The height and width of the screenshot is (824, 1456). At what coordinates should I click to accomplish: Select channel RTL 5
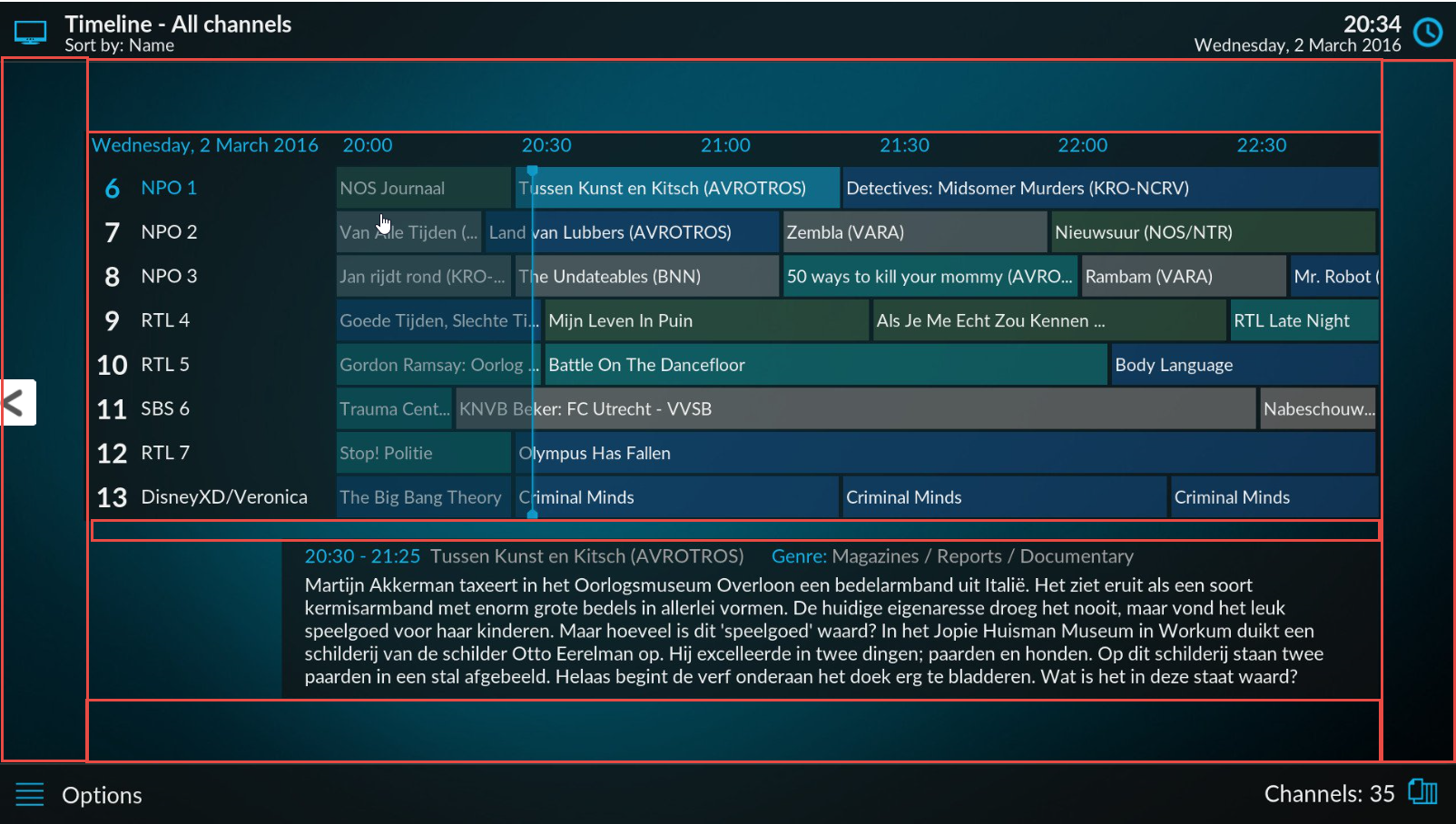[x=165, y=365]
